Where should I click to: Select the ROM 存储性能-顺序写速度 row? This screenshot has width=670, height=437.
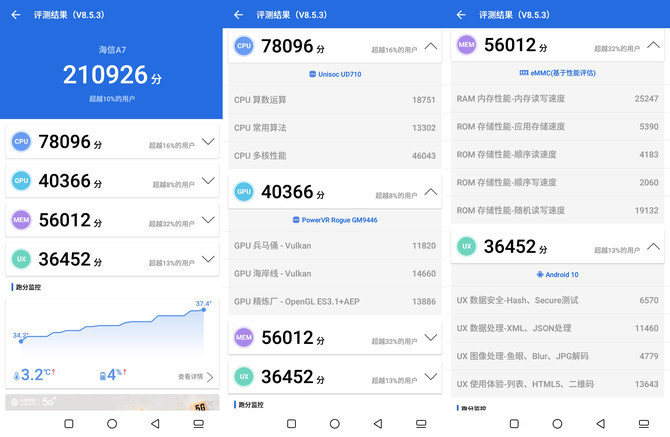coord(557,182)
